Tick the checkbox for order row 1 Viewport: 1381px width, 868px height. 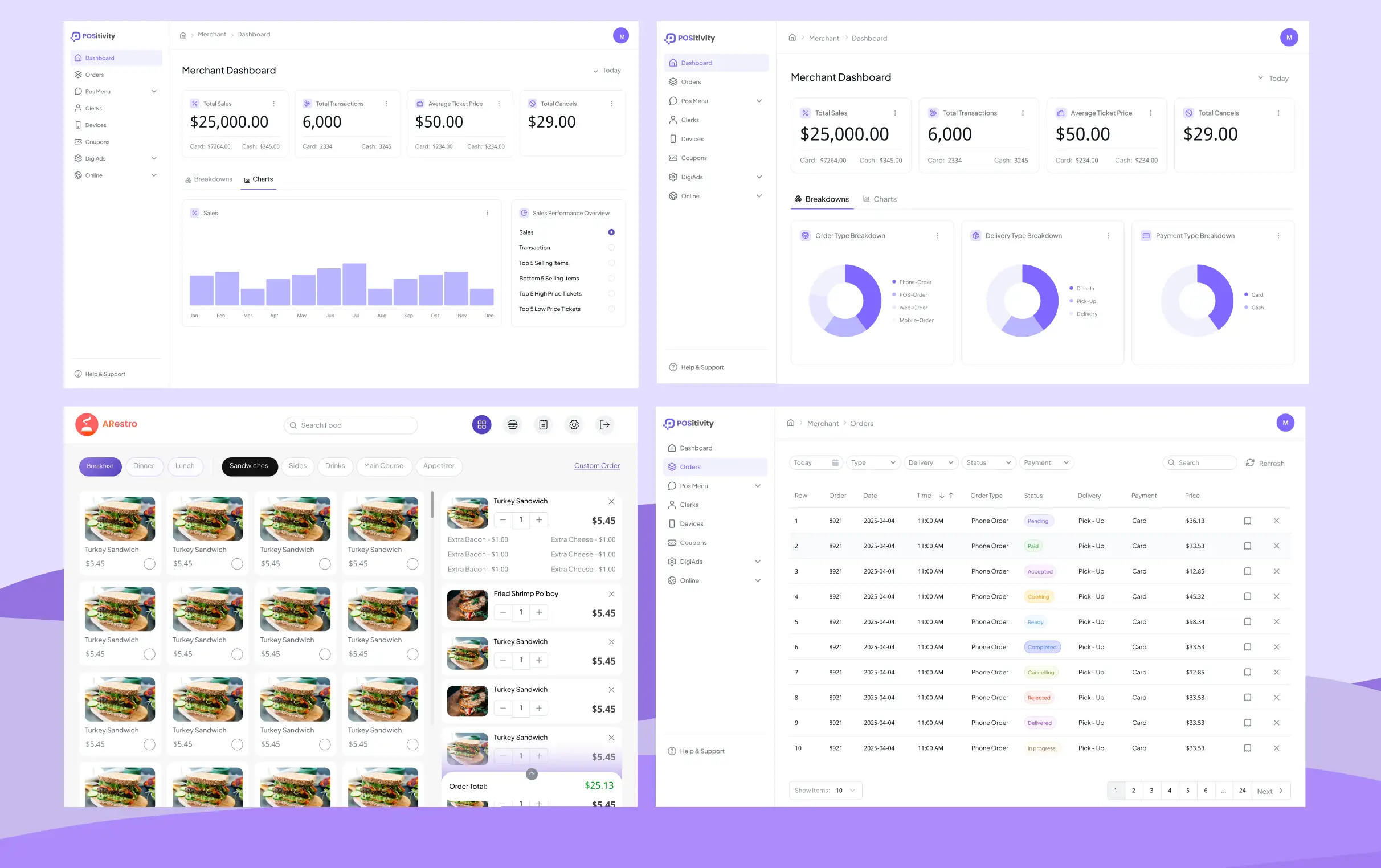coord(1247,521)
